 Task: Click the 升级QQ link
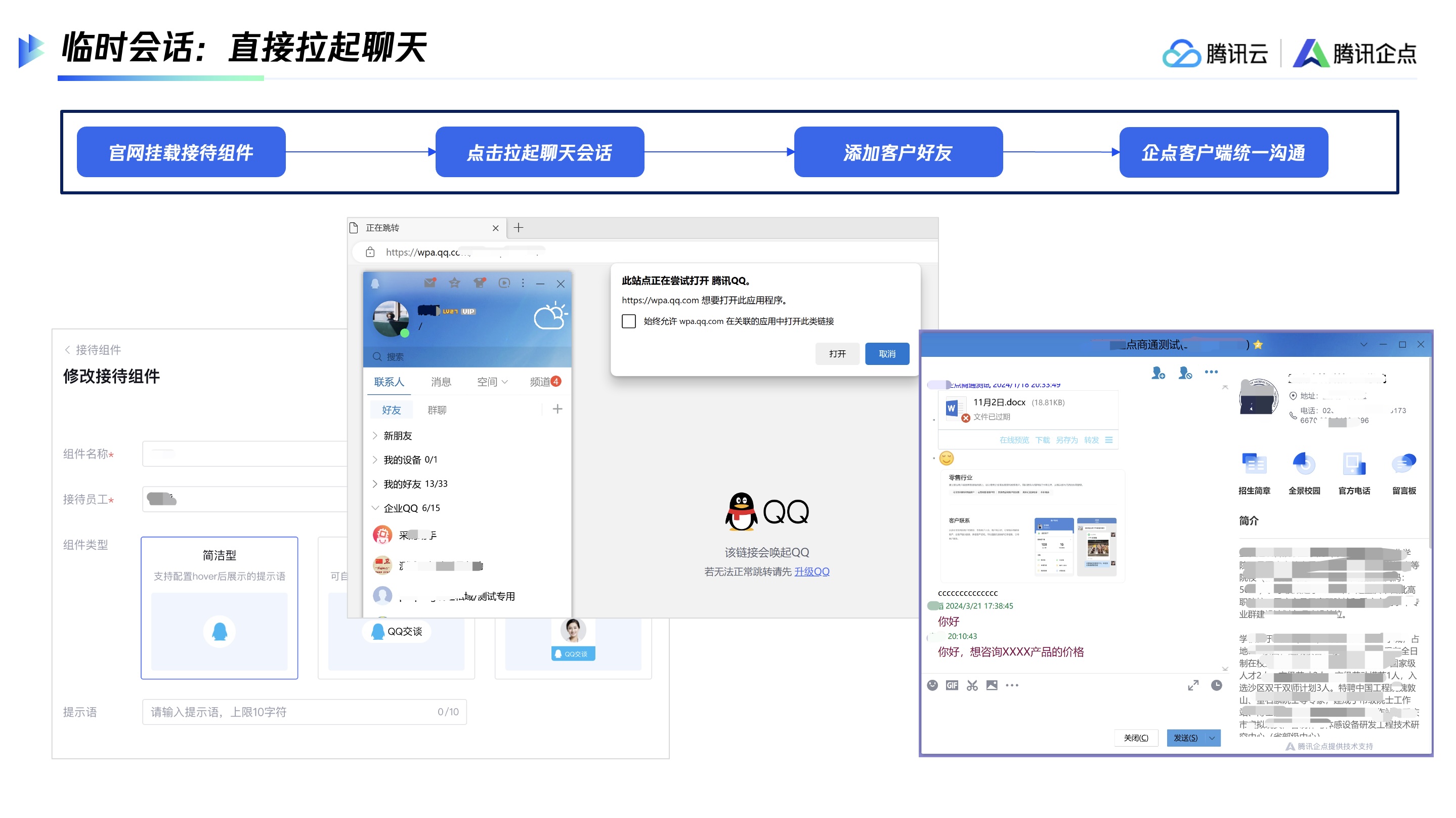coord(811,571)
